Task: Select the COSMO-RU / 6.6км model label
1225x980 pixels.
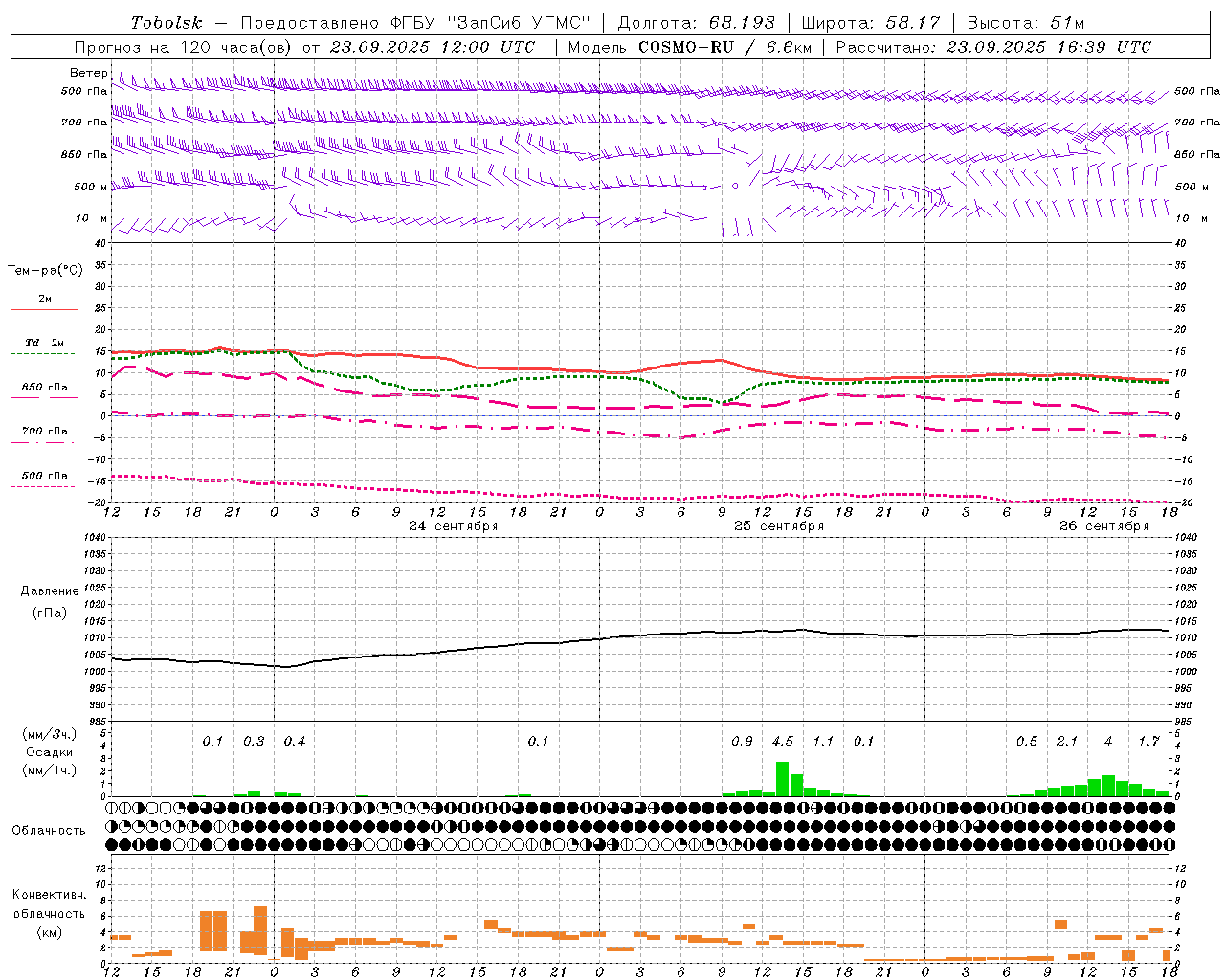Action: [x=724, y=47]
